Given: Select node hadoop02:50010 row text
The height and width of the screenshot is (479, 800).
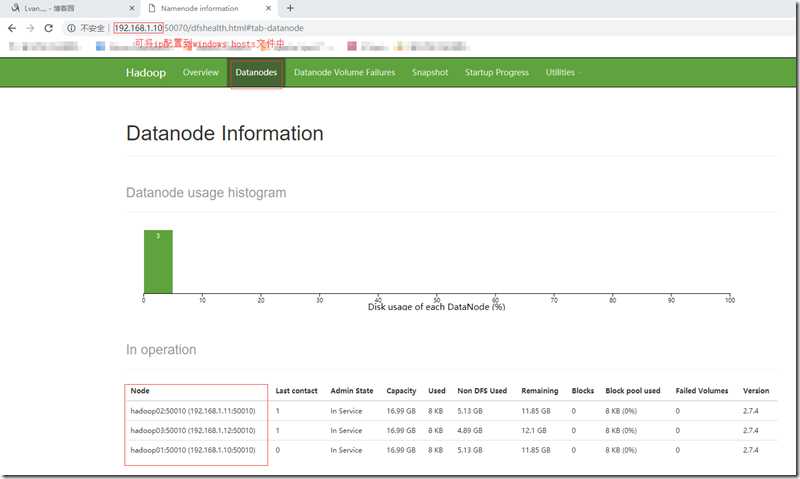Looking at the screenshot, I should coord(193,411).
